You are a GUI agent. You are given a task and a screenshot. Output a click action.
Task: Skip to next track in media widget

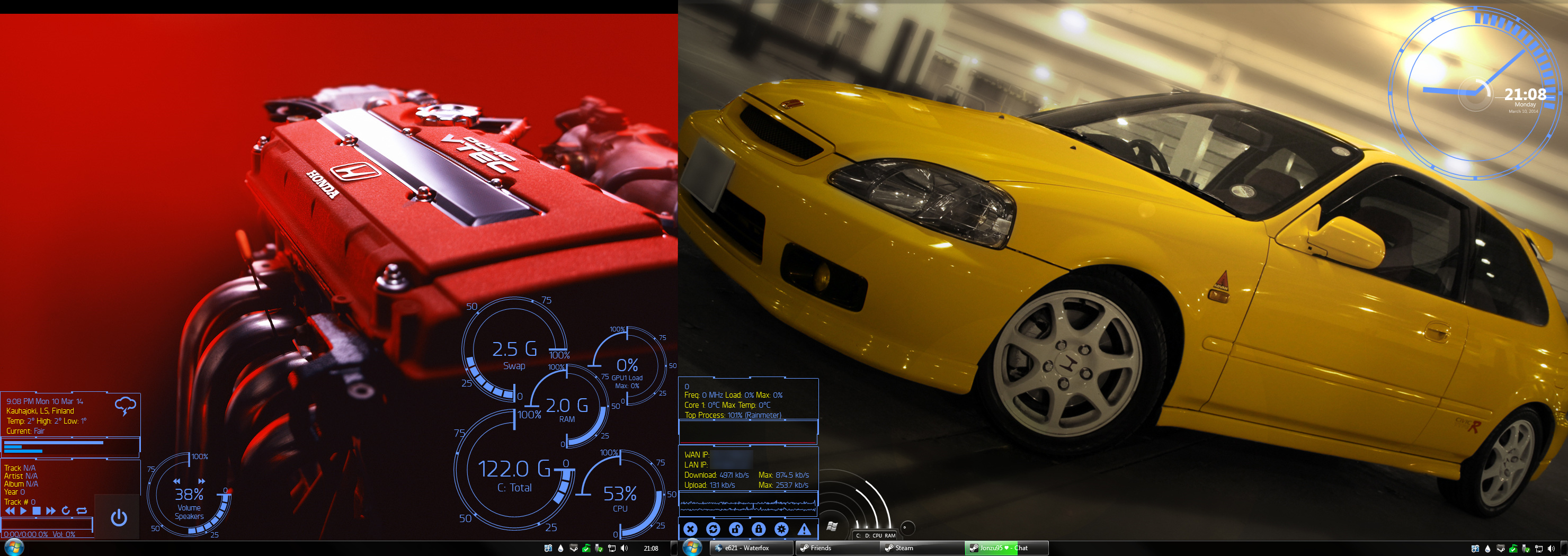click(50, 511)
